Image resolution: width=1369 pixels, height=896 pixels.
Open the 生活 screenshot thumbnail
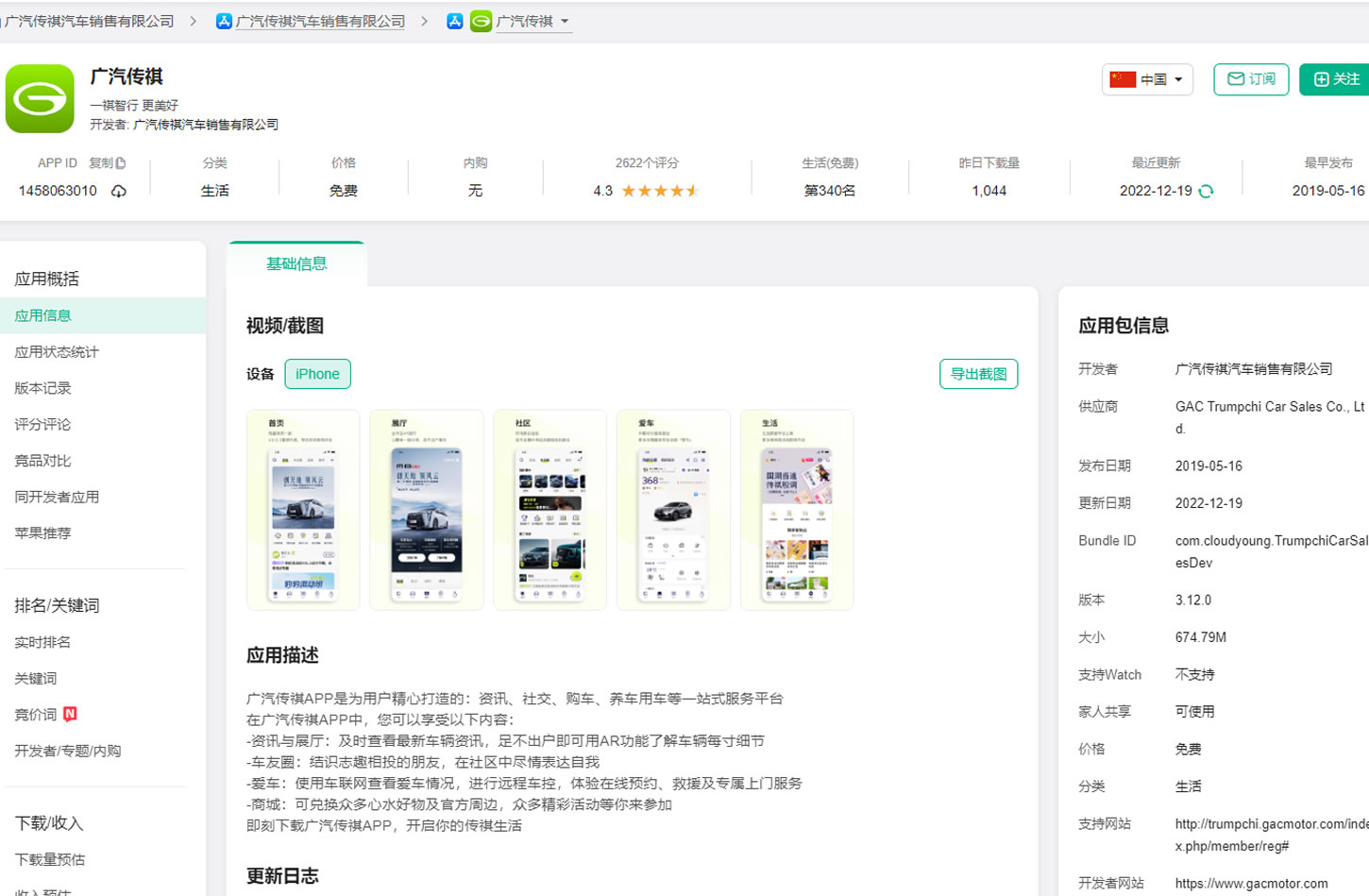point(797,510)
